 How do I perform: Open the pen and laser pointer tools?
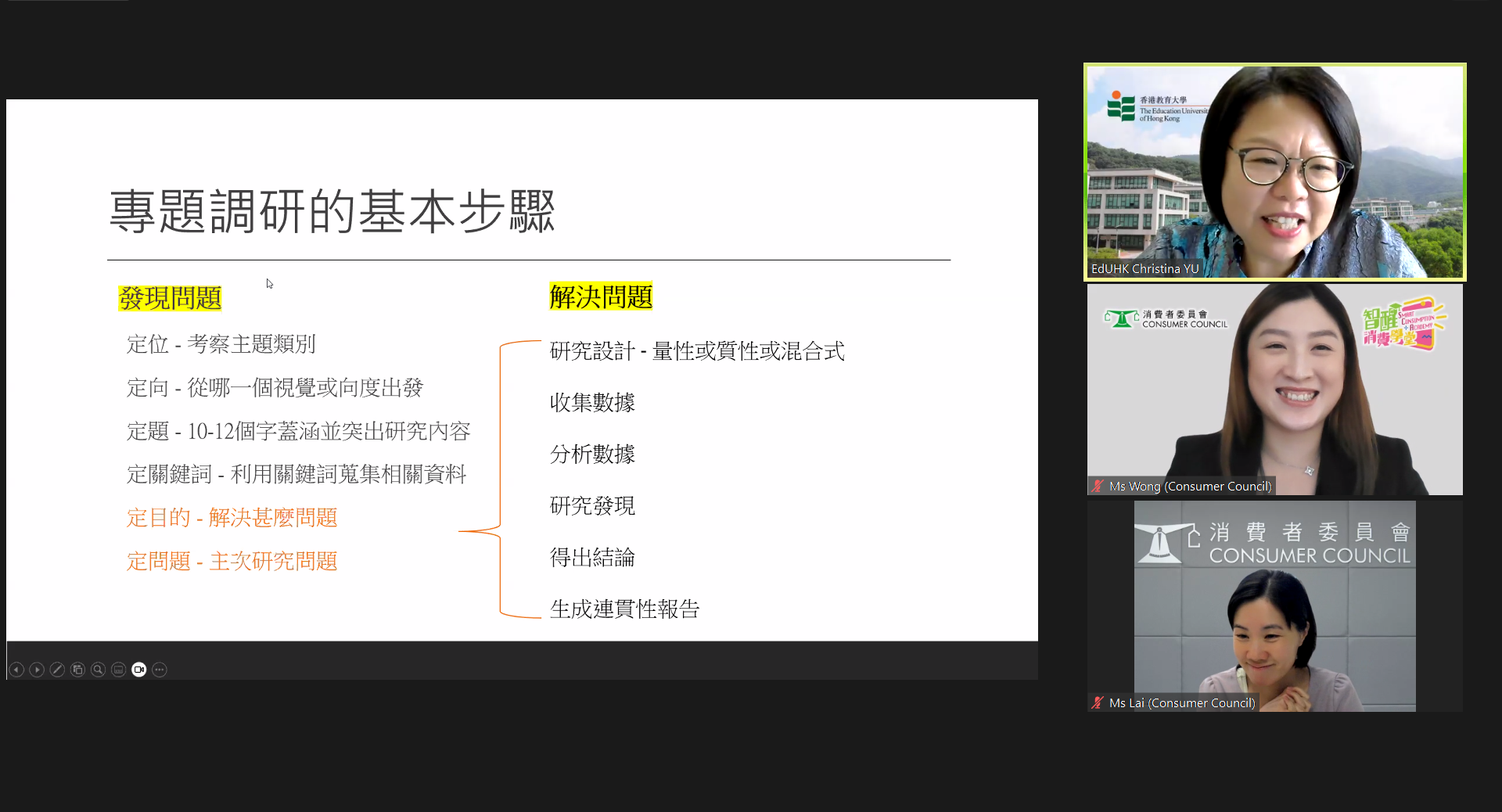tap(57, 670)
